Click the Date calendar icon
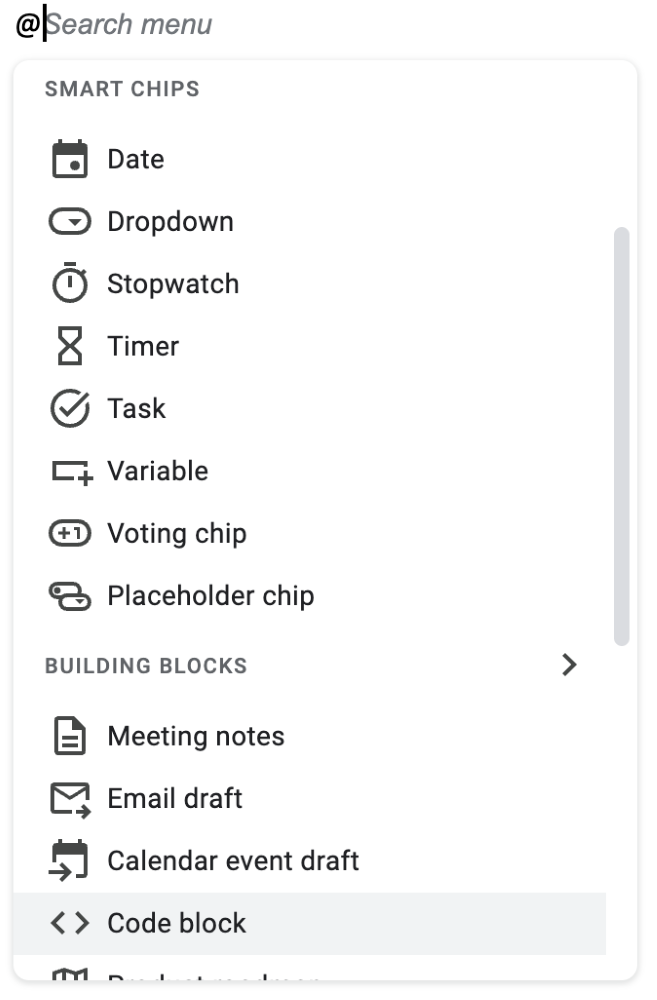This screenshot has height=1000, width=657. point(70,160)
